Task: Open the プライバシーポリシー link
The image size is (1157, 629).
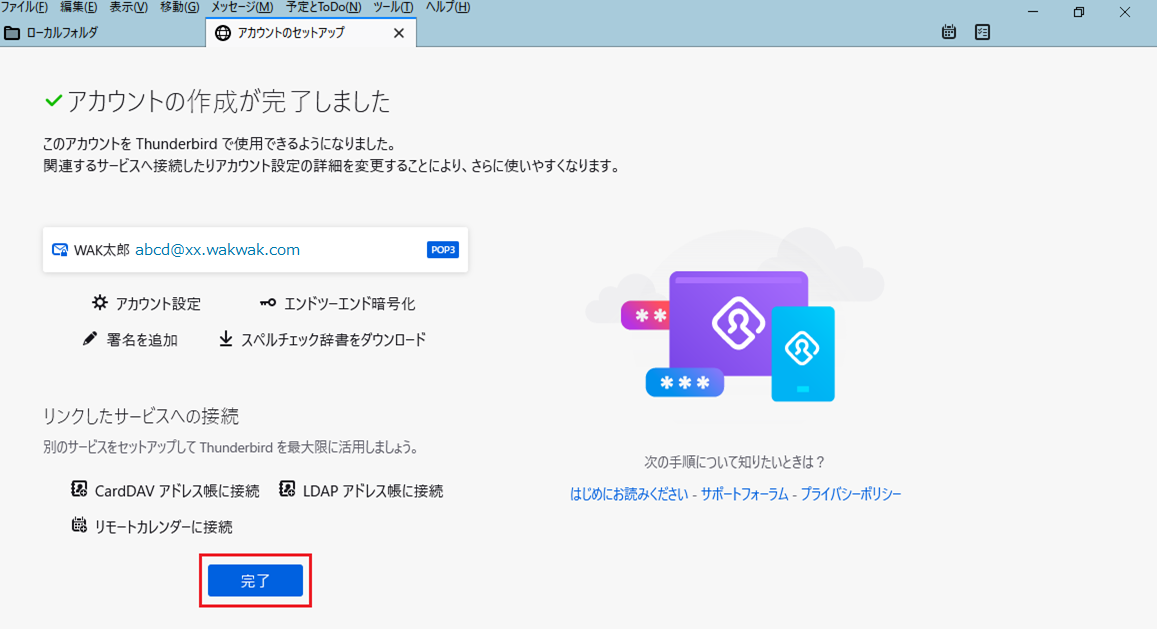Action: 851,494
